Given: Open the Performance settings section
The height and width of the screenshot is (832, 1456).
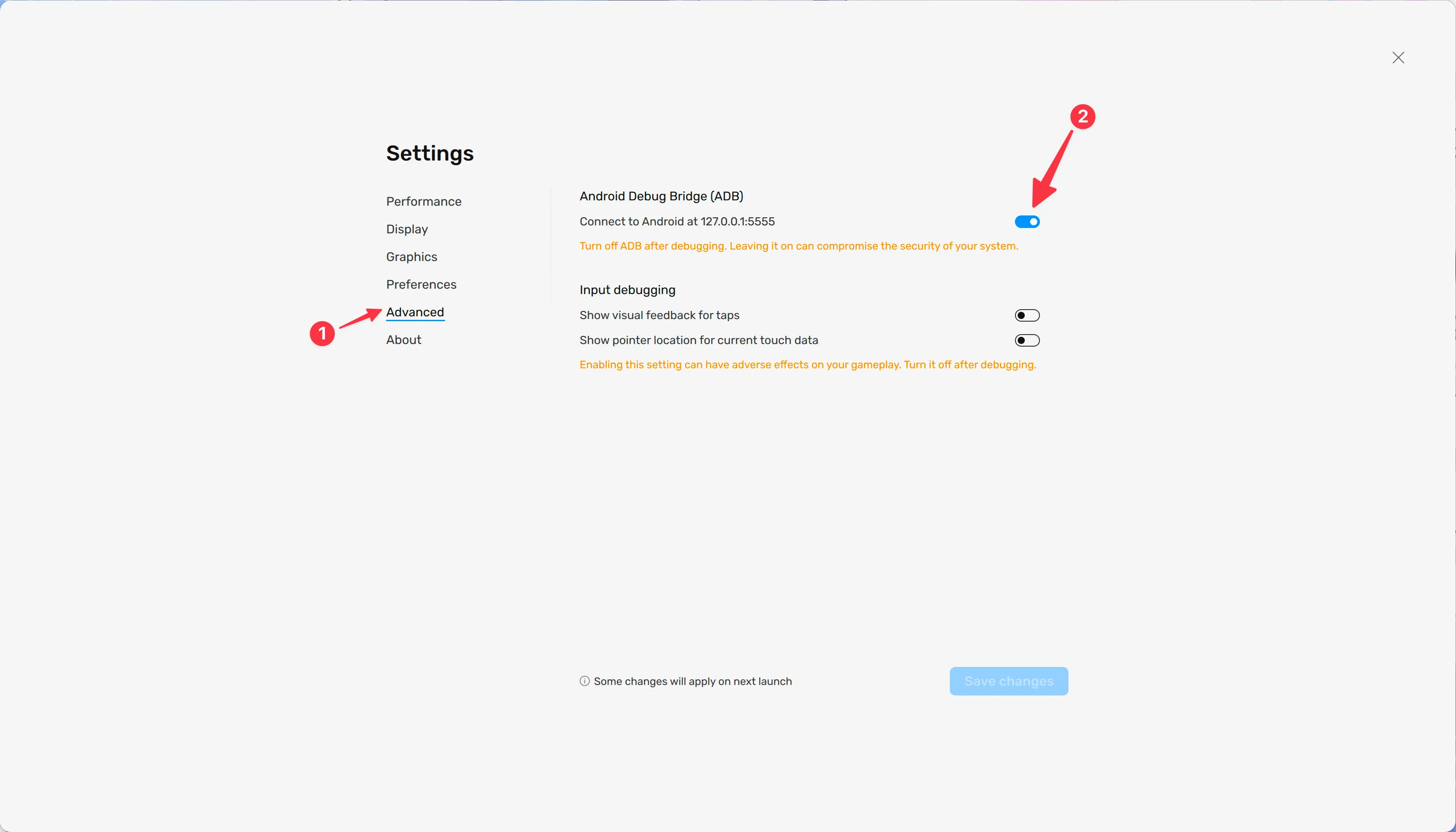Looking at the screenshot, I should tap(424, 202).
